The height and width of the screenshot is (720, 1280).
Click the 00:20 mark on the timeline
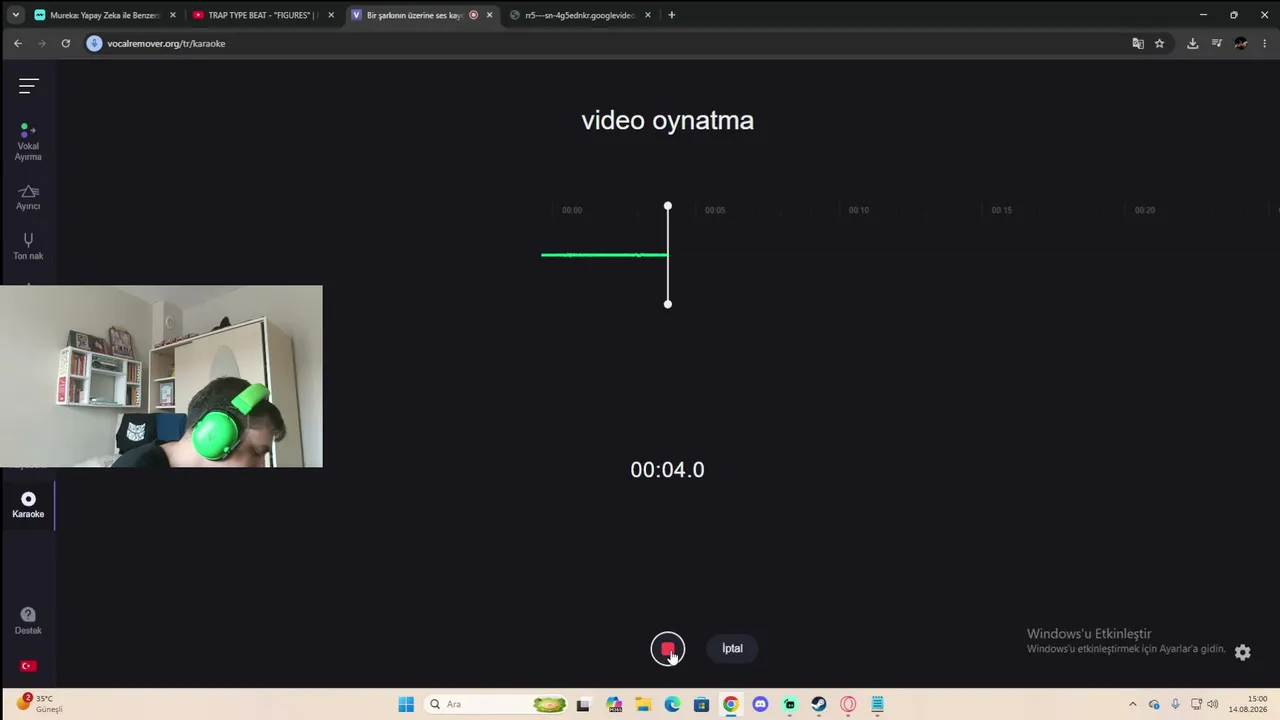point(1144,210)
